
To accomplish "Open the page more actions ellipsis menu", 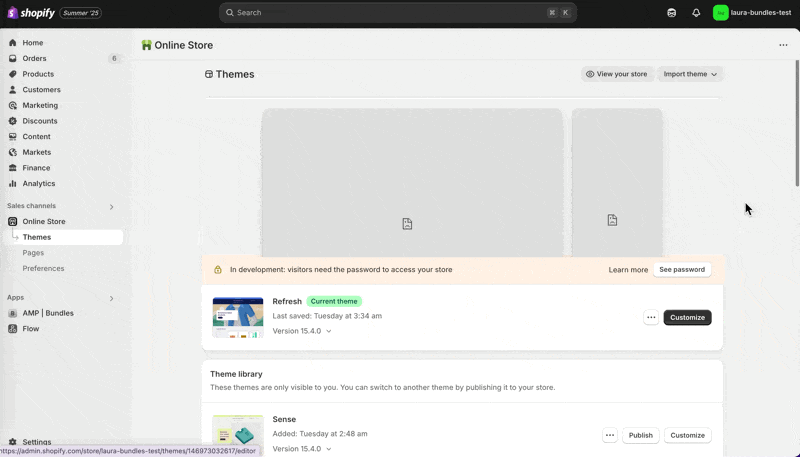I will click(x=783, y=45).
